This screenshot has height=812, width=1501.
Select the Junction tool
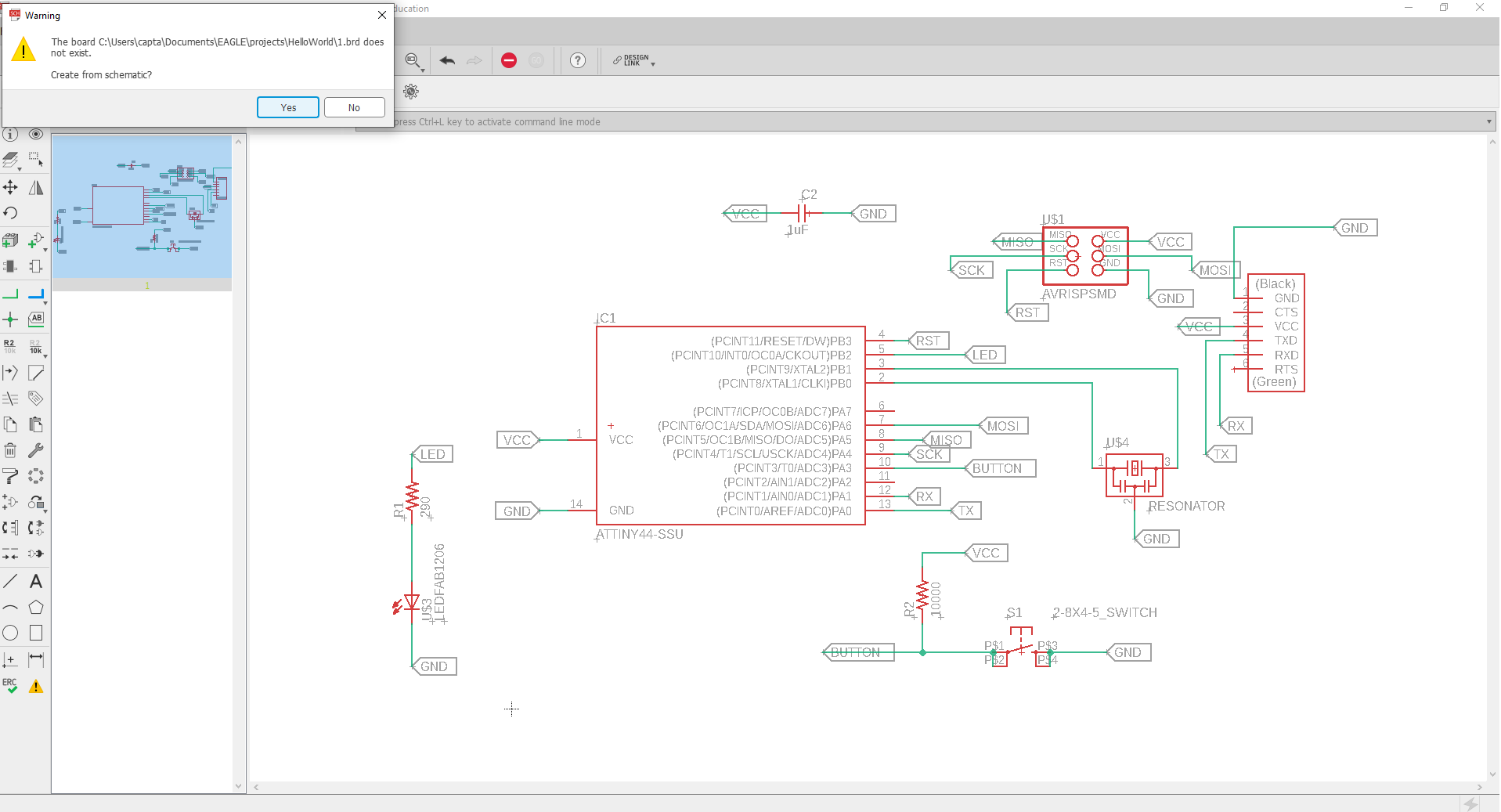10,319
